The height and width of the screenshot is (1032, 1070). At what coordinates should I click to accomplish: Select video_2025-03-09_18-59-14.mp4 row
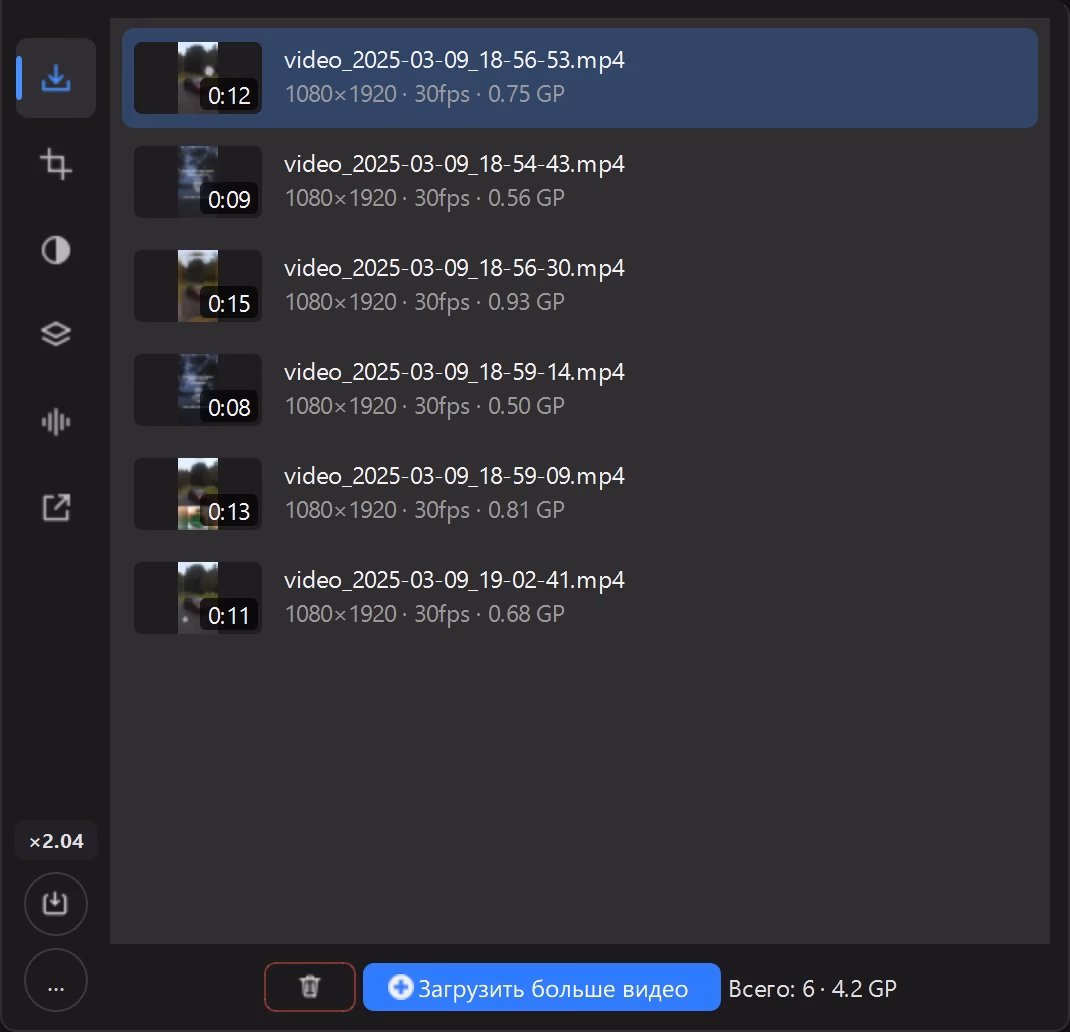point(580,390)
